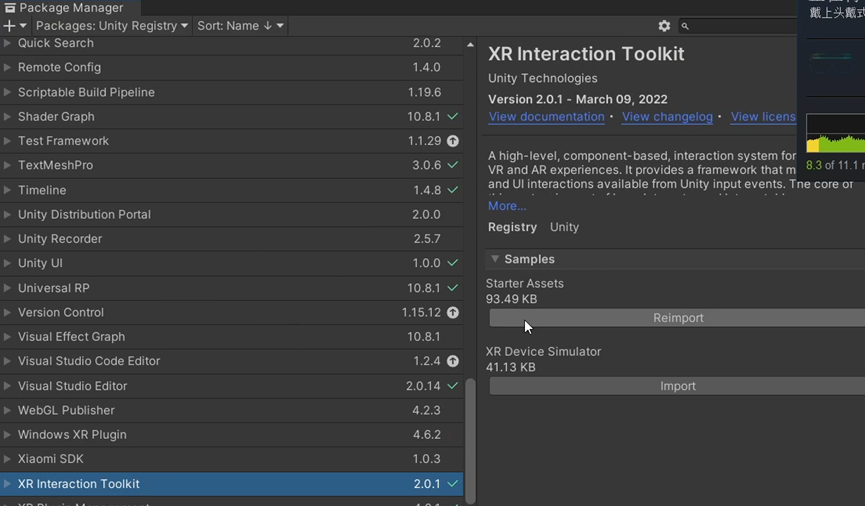Select the Visual Studio Code Editor package
Image resolution: width=865 pixels, height=506 pixels.
(x=232, y=361)
